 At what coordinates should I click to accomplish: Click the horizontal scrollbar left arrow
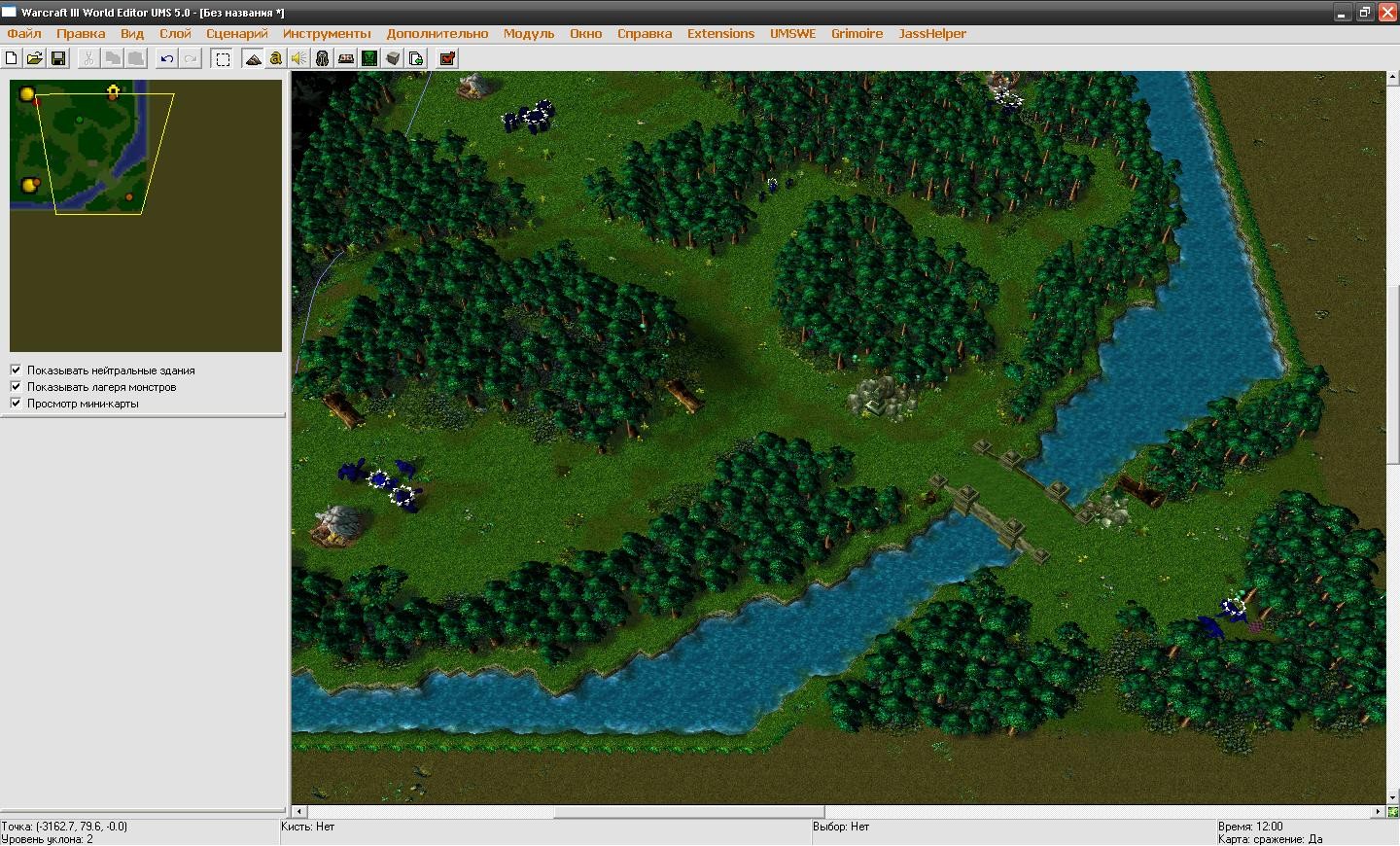tap(299, 812)
